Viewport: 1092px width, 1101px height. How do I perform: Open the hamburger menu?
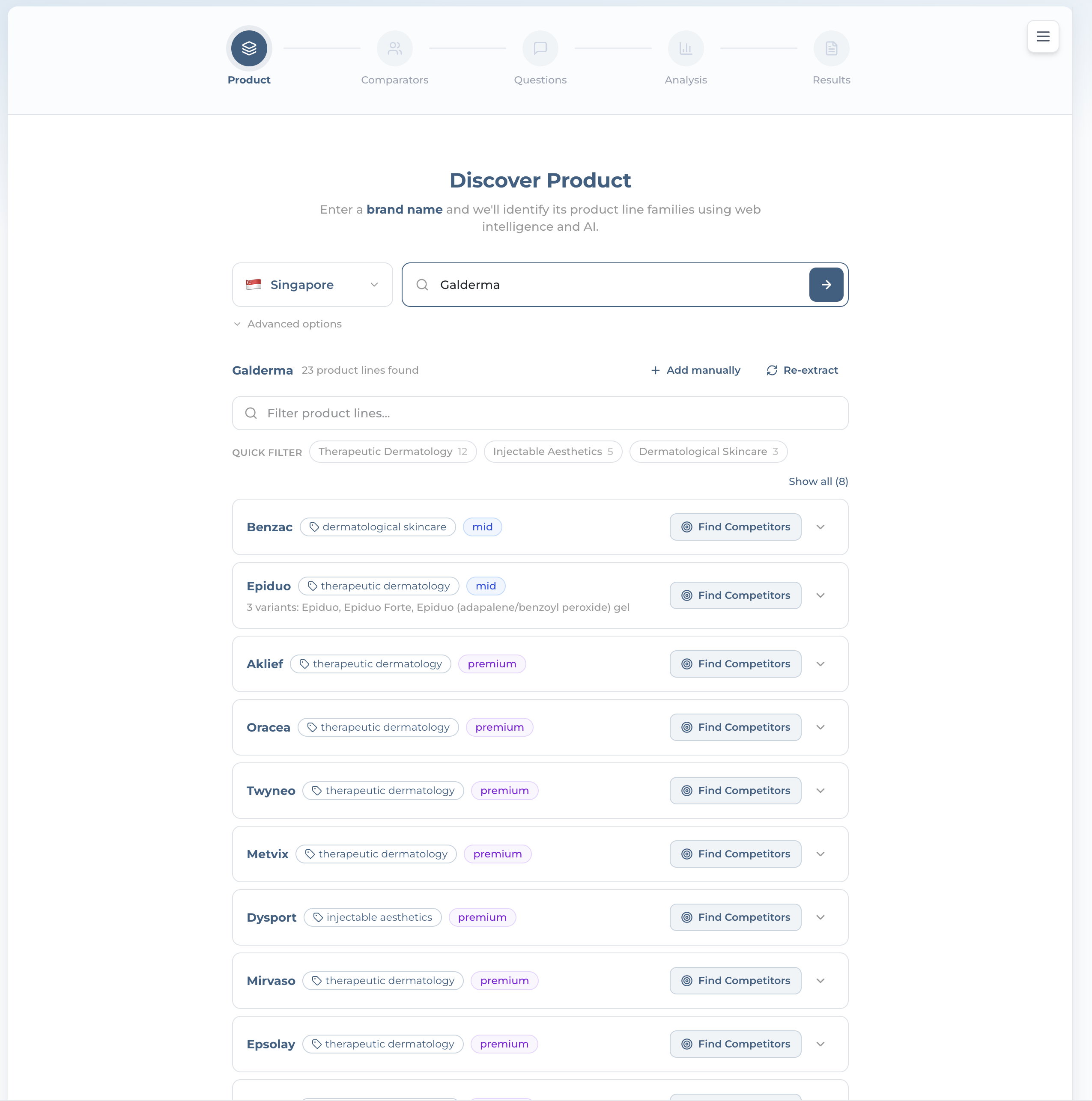(x=1042, y=36)
